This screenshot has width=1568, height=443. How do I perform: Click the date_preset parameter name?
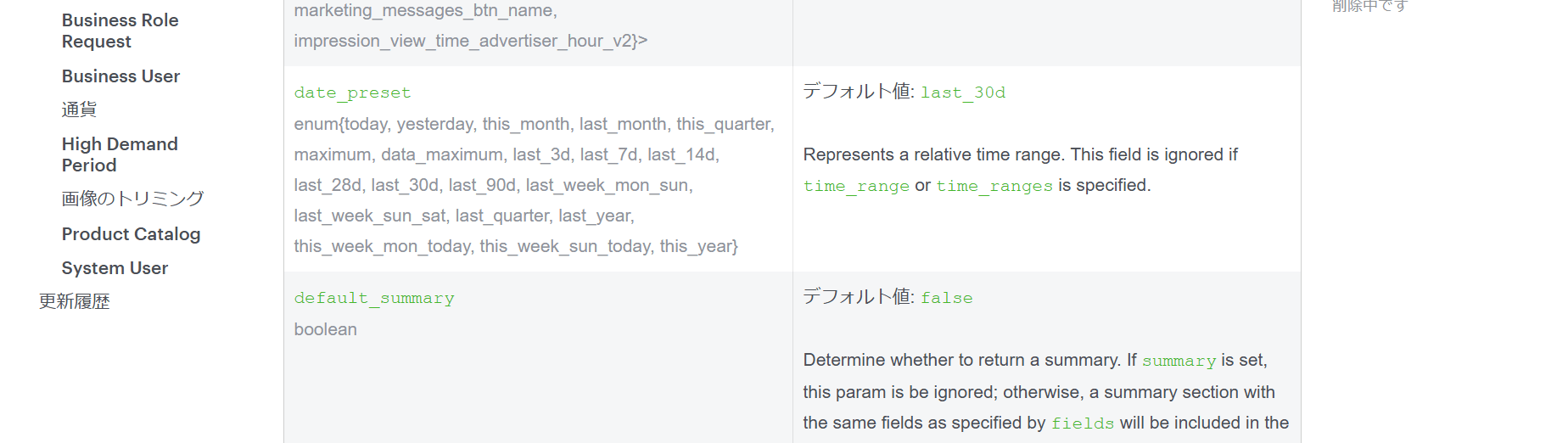coord(352,93)
